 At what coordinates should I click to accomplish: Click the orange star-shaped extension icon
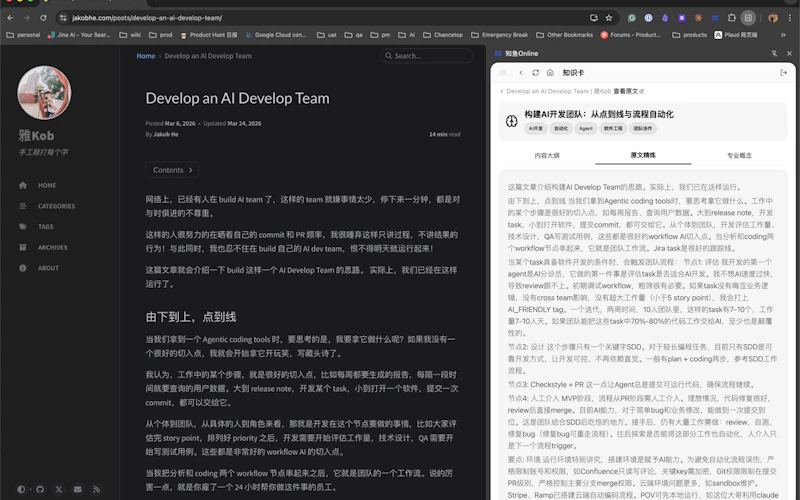point(698,18)
